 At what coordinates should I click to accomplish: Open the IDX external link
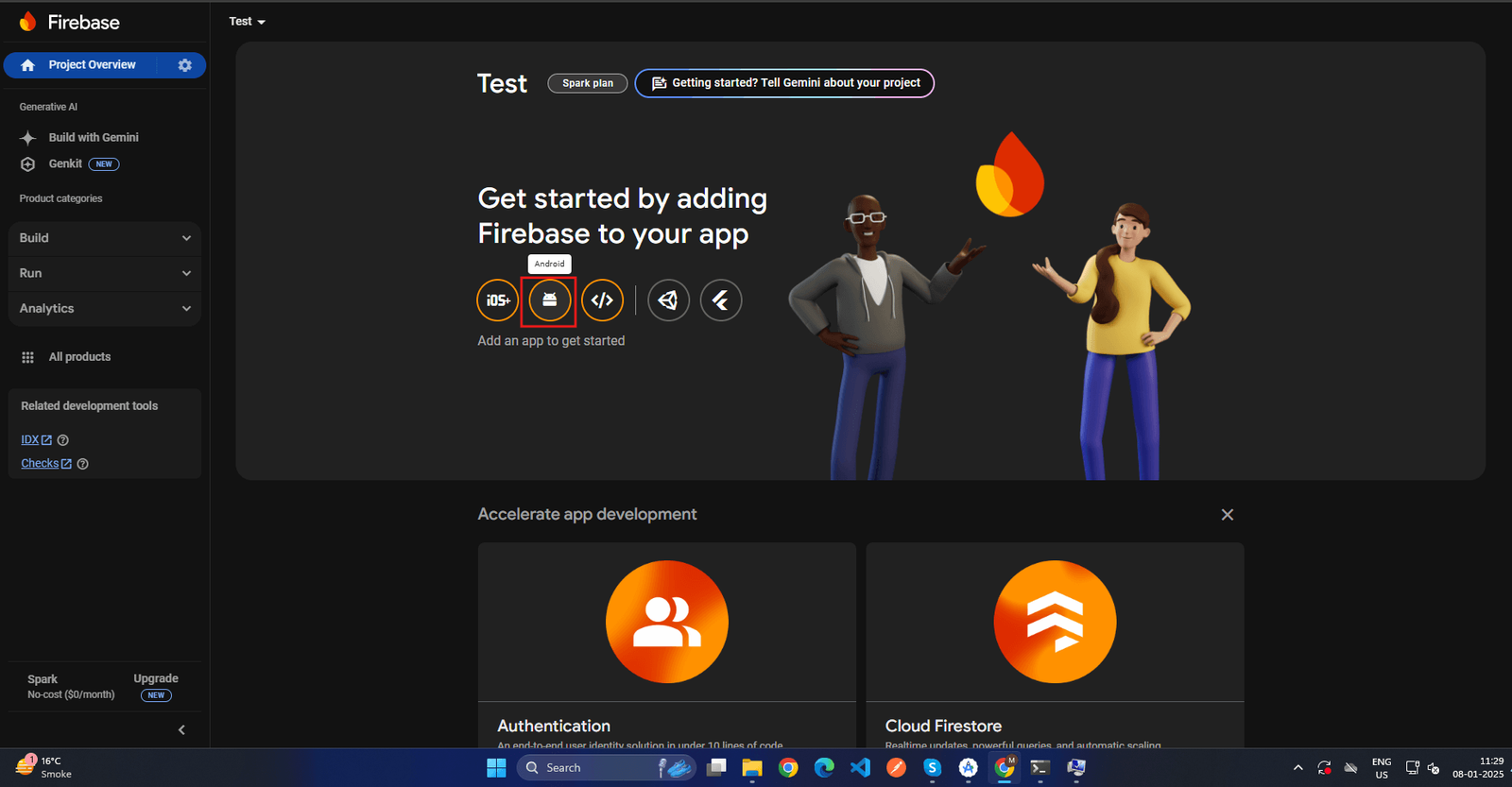(x=36, y=440)
